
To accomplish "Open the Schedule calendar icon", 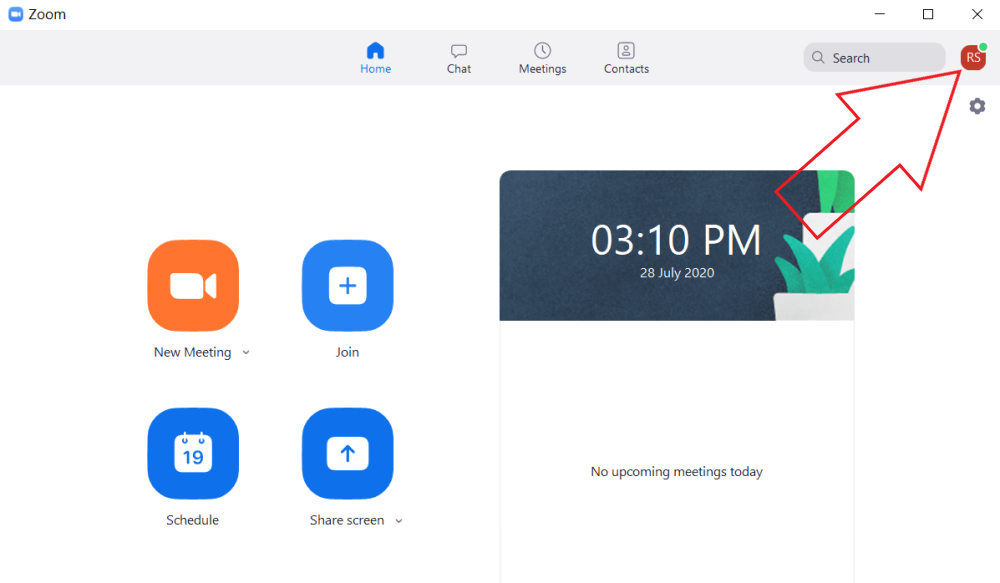I will pyautogui.click(x=193, y=454).
